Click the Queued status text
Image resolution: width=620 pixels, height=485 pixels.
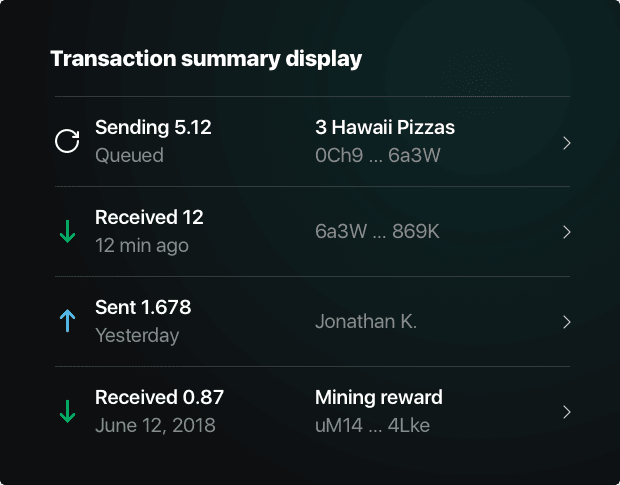pos(129,155)
